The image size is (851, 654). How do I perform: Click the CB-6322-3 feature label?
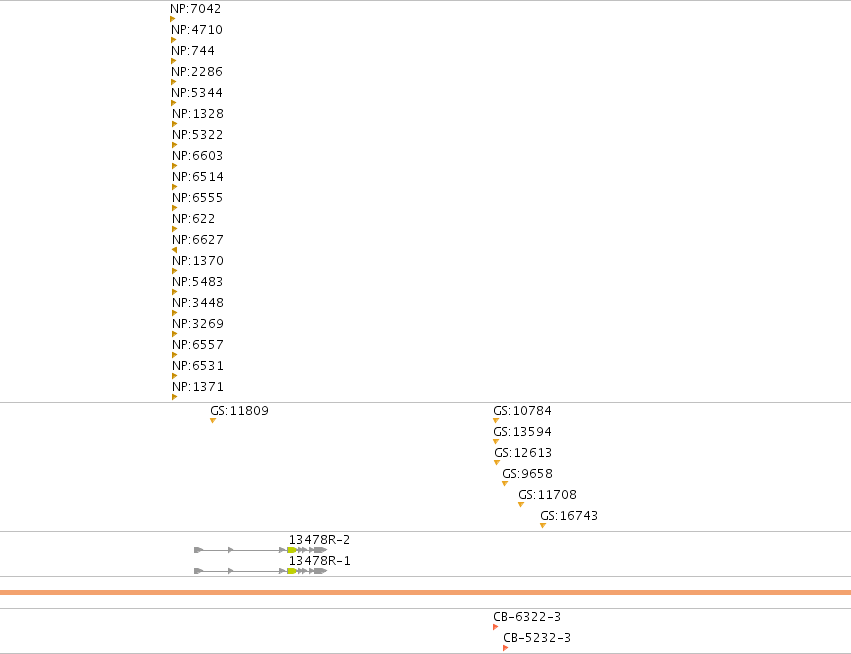[x=527, y=617]
